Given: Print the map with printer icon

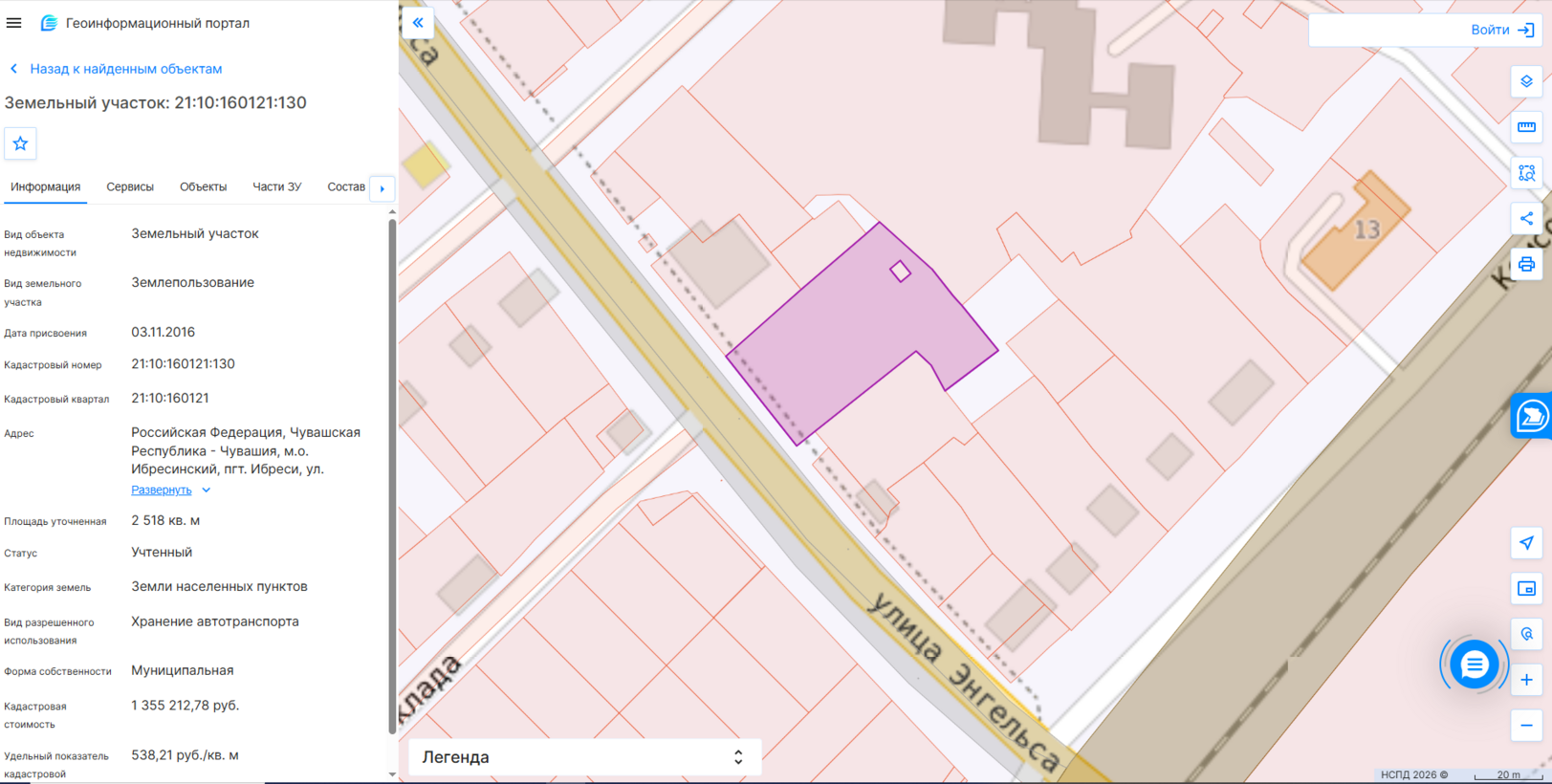Looking at the screenshot, I should (x=1526, y=264).
